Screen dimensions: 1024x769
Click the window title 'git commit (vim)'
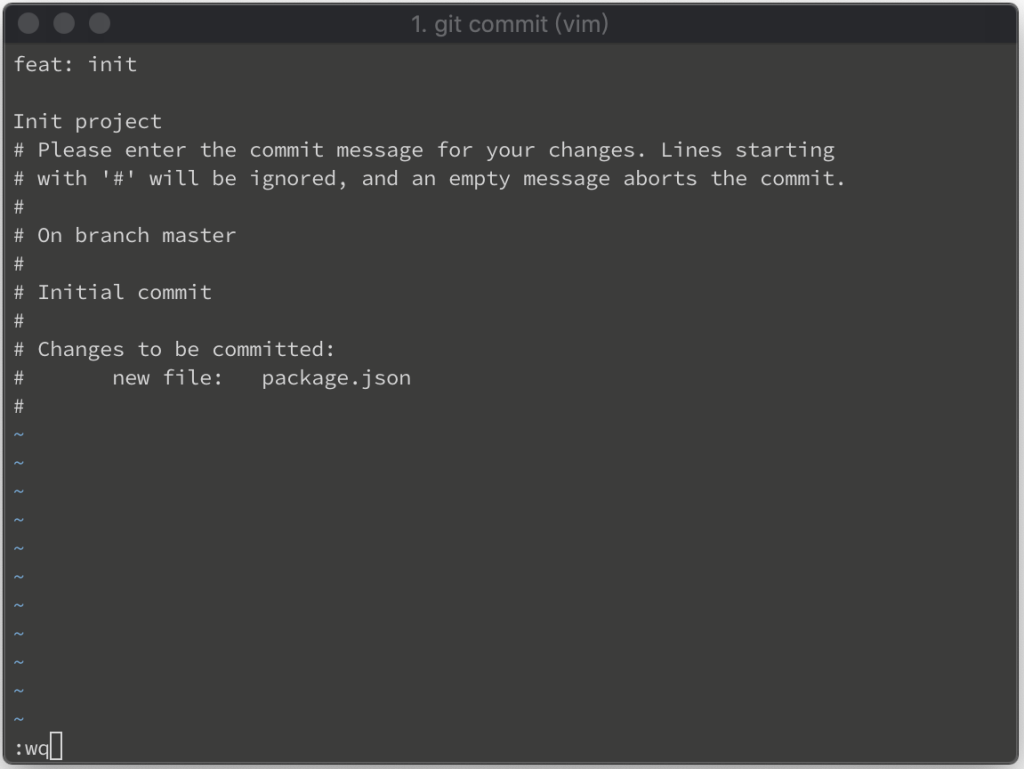(x=509, y=24)
